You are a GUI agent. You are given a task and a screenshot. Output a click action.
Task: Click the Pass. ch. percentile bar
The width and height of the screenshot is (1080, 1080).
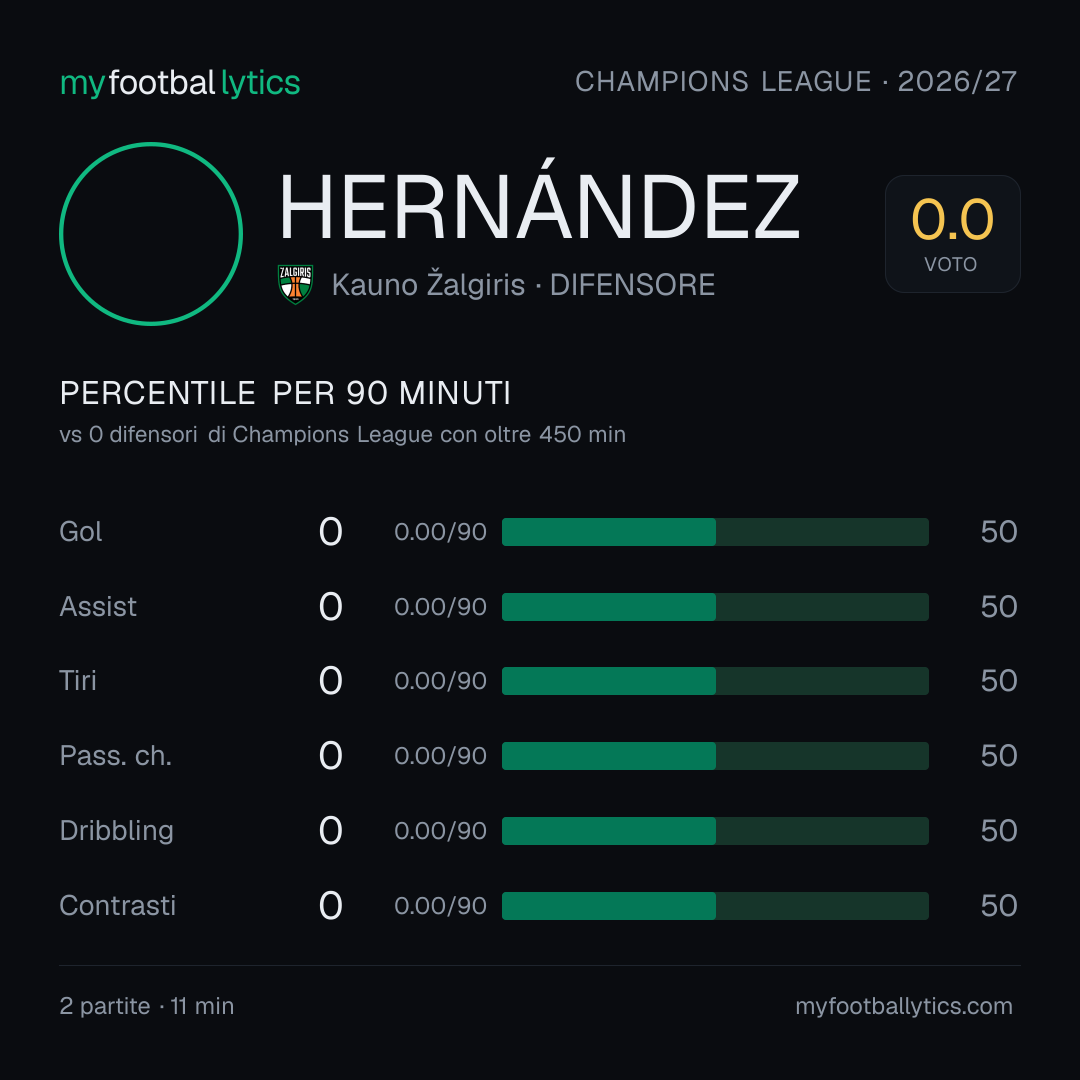pyautogui.click(x=715, y=756)
